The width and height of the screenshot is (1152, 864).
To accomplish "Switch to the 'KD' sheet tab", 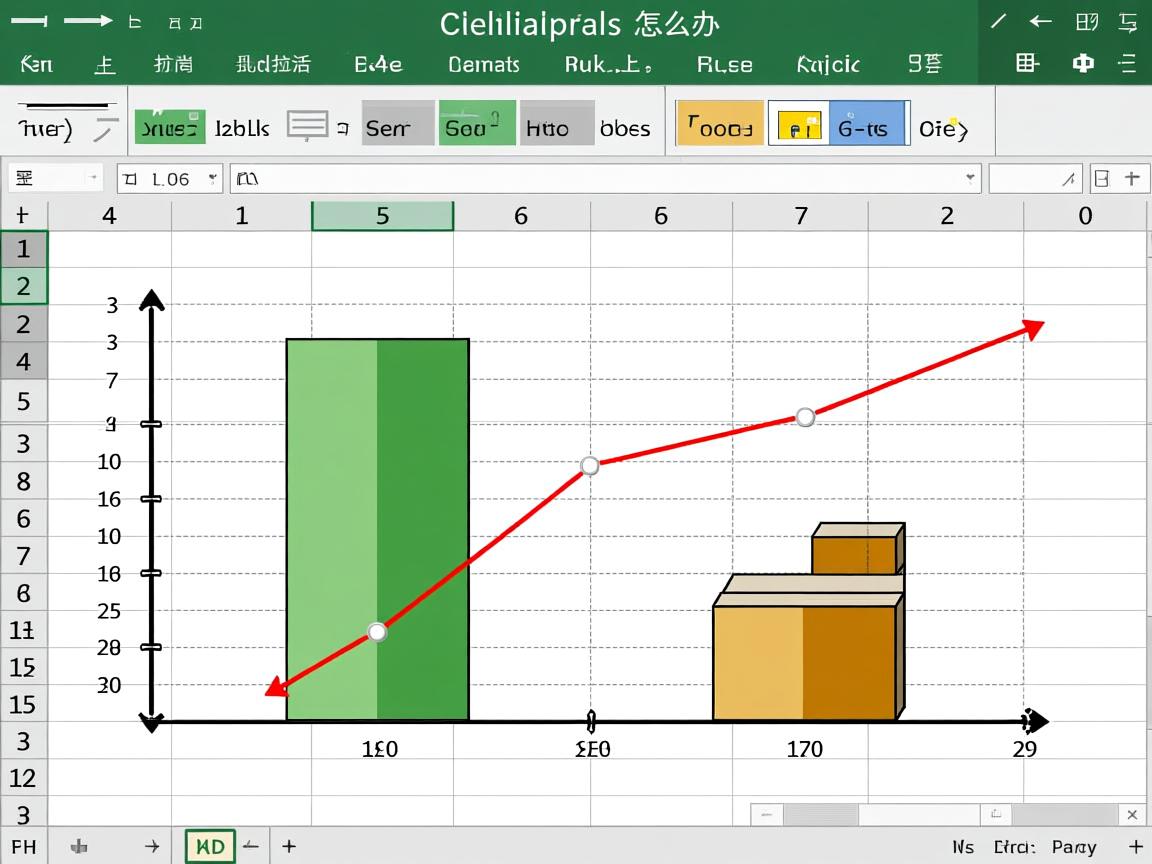I will 210,846.
